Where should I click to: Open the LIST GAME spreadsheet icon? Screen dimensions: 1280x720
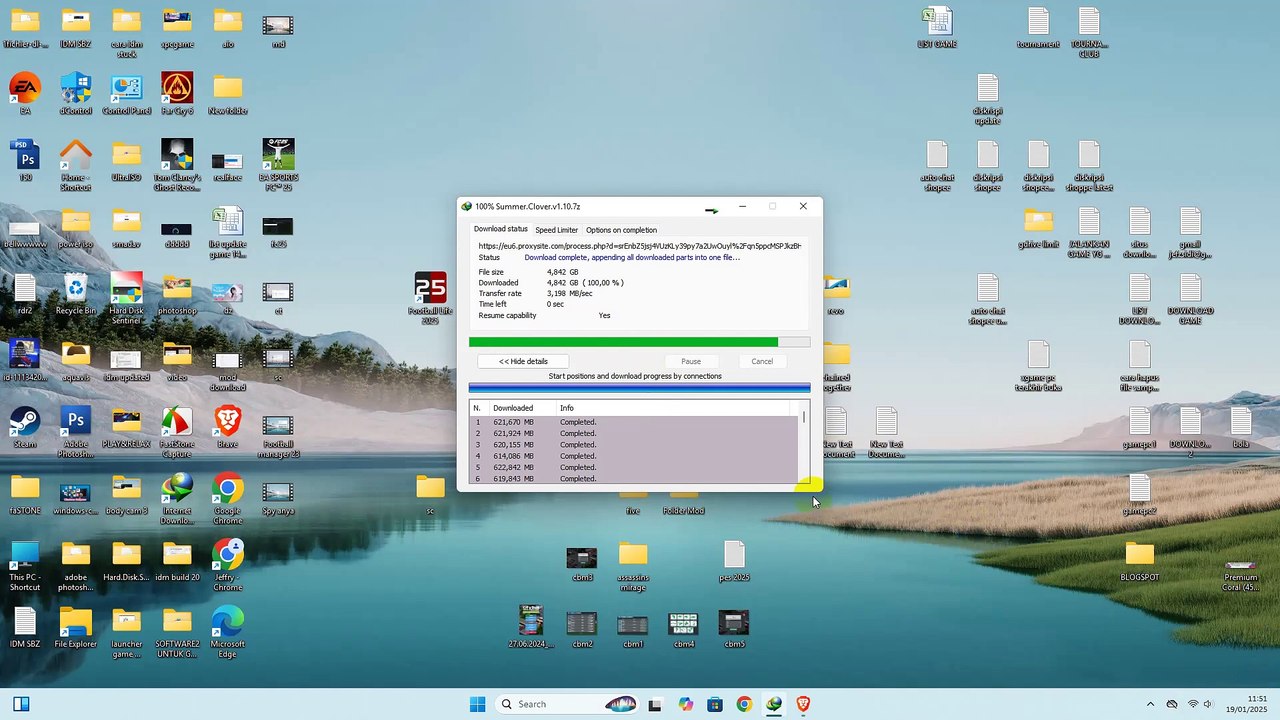pos(937,27)
